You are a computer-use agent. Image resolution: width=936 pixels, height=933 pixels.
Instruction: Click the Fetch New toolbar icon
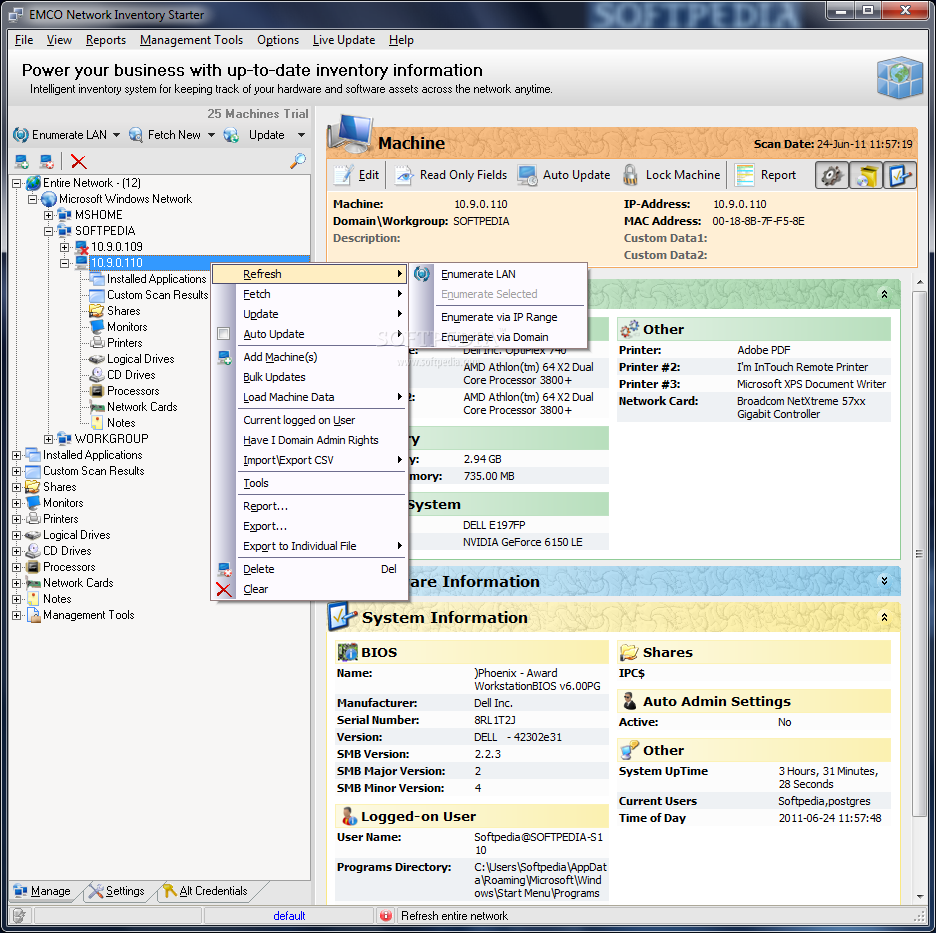136,135
